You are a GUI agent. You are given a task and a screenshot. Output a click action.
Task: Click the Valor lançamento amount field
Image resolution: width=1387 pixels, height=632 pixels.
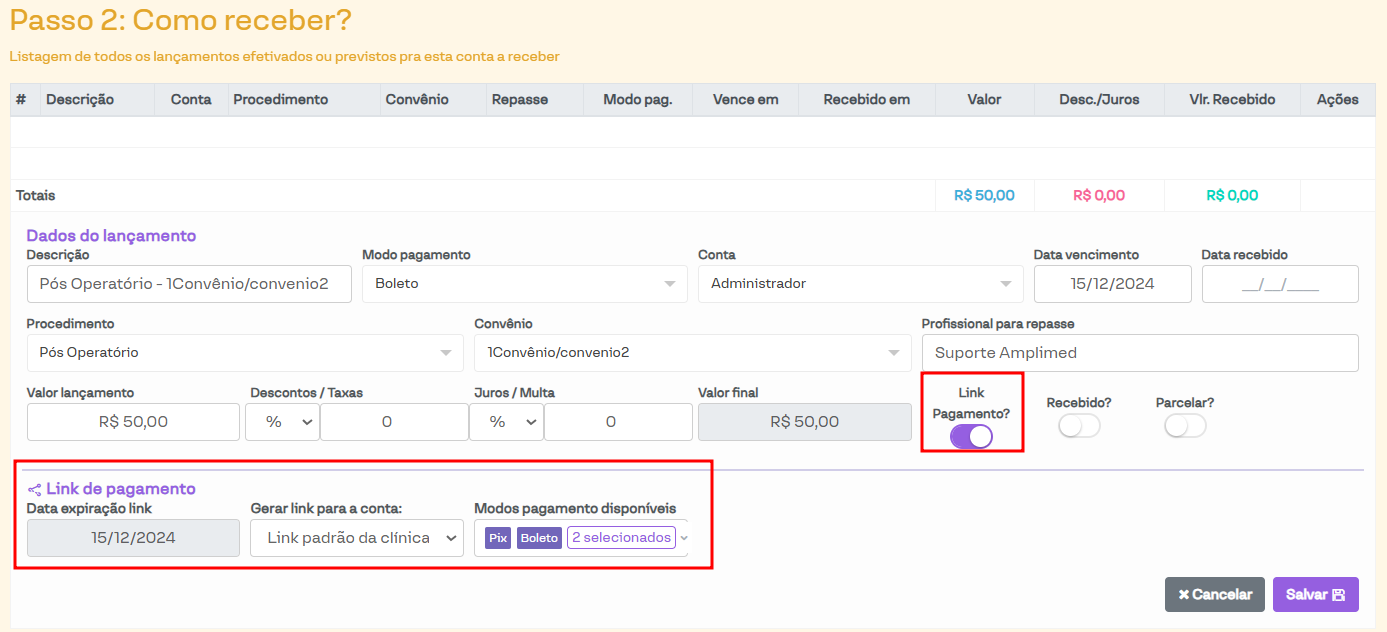[133, 422]
